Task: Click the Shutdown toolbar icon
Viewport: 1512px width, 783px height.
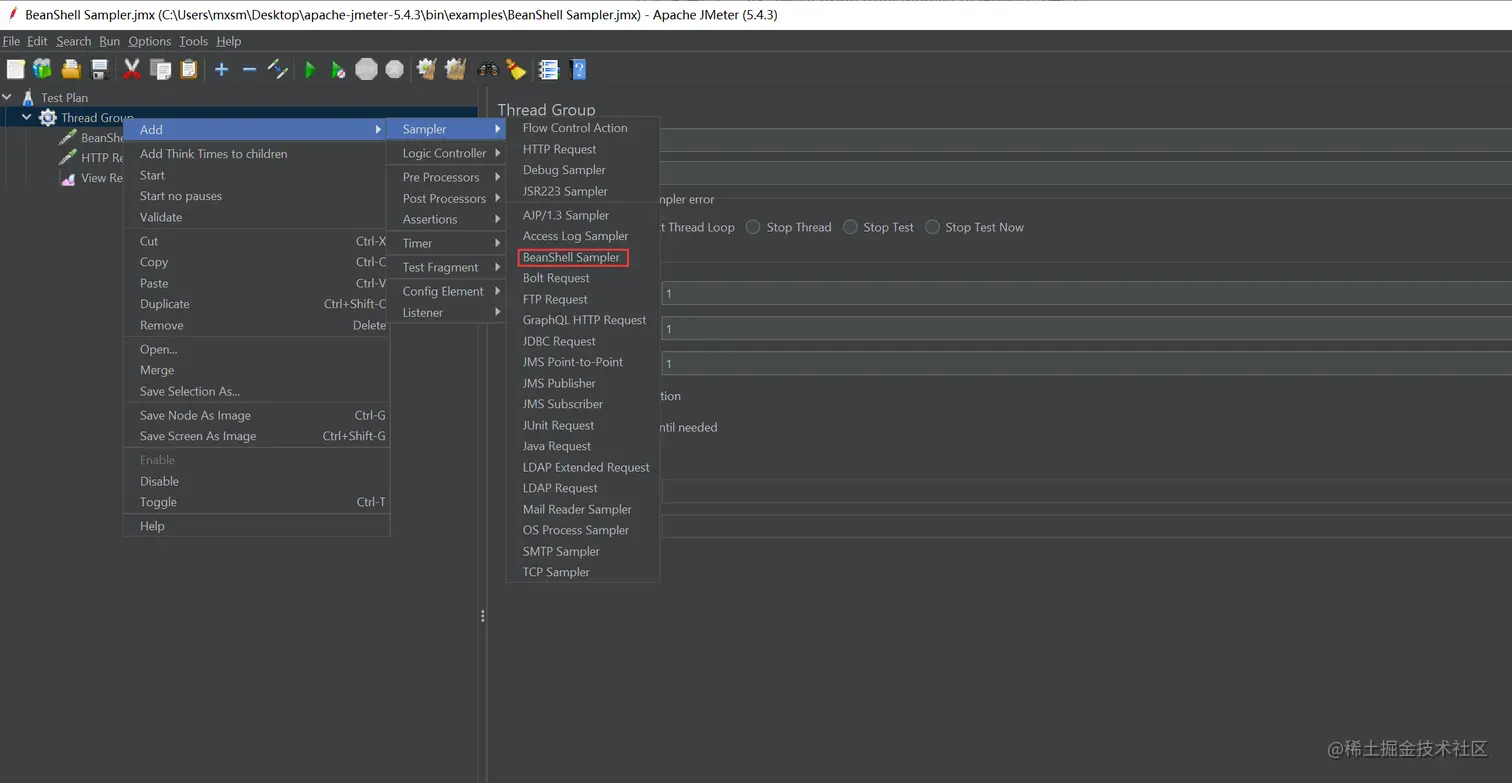Action: [395, 69]
